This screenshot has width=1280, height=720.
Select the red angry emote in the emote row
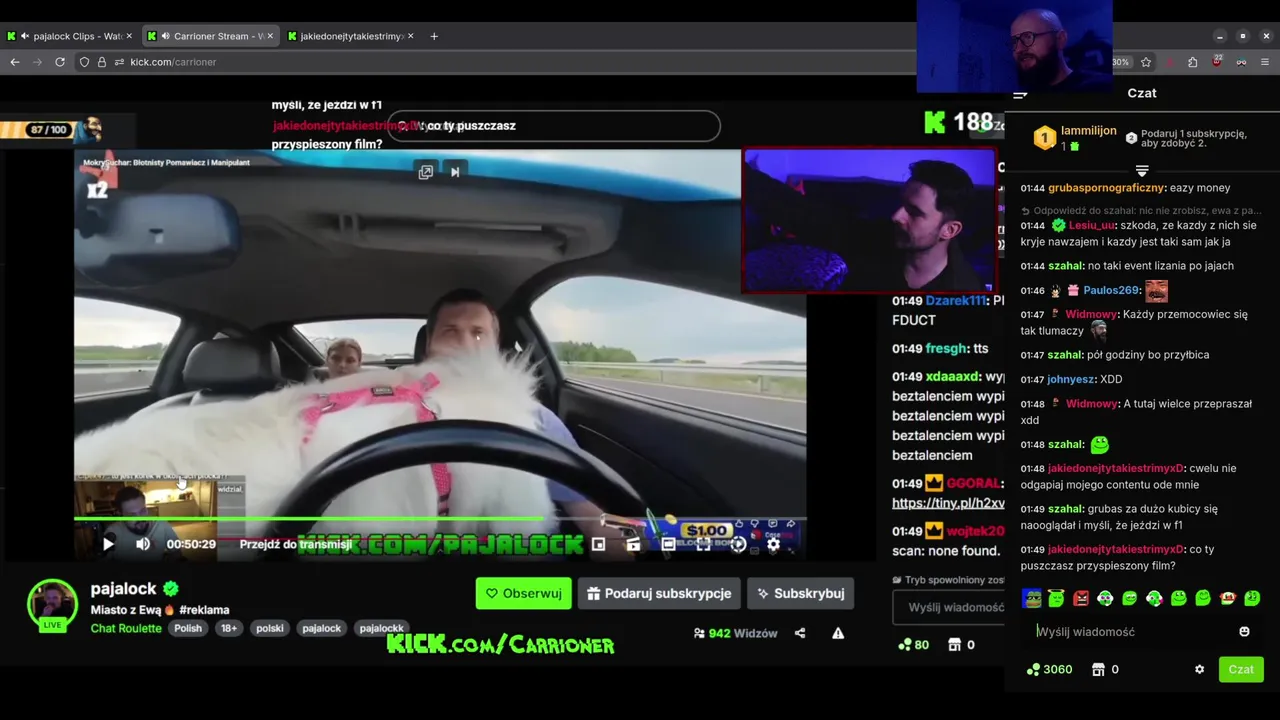coord(1081,598)
